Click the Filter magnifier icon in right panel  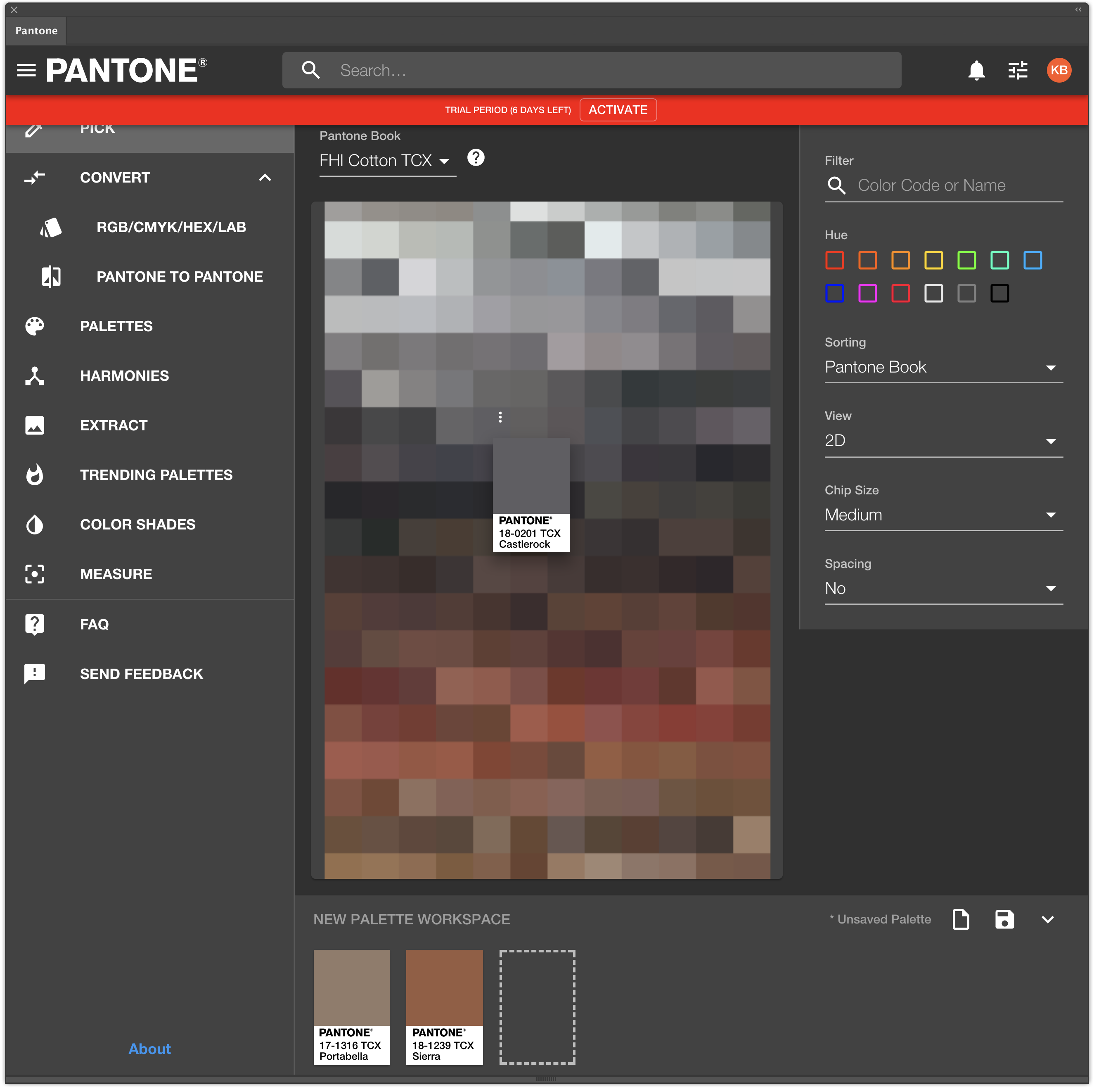pos(836,185)
